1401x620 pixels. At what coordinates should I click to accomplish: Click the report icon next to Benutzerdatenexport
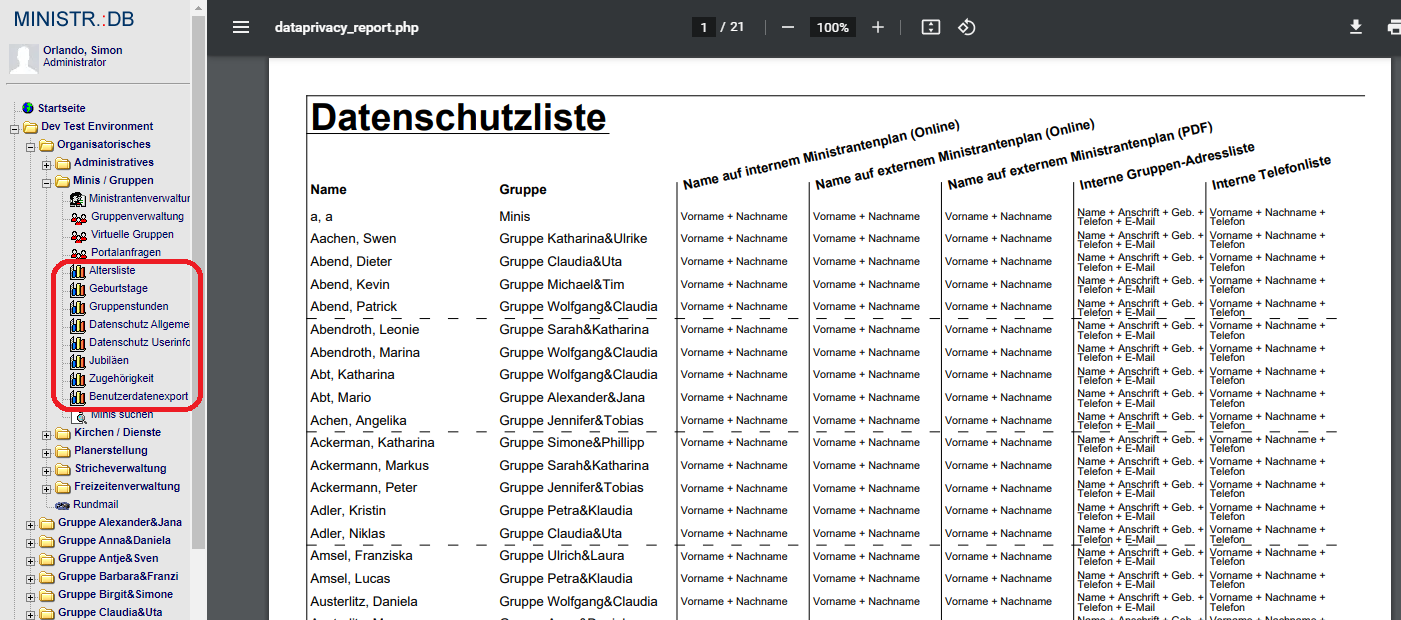78,397
